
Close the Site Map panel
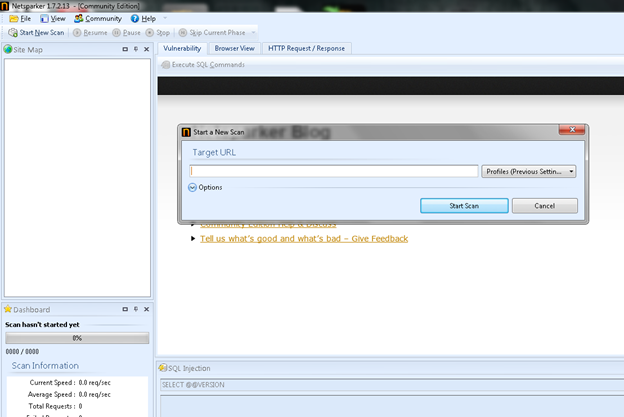click(x=147, y=49)
